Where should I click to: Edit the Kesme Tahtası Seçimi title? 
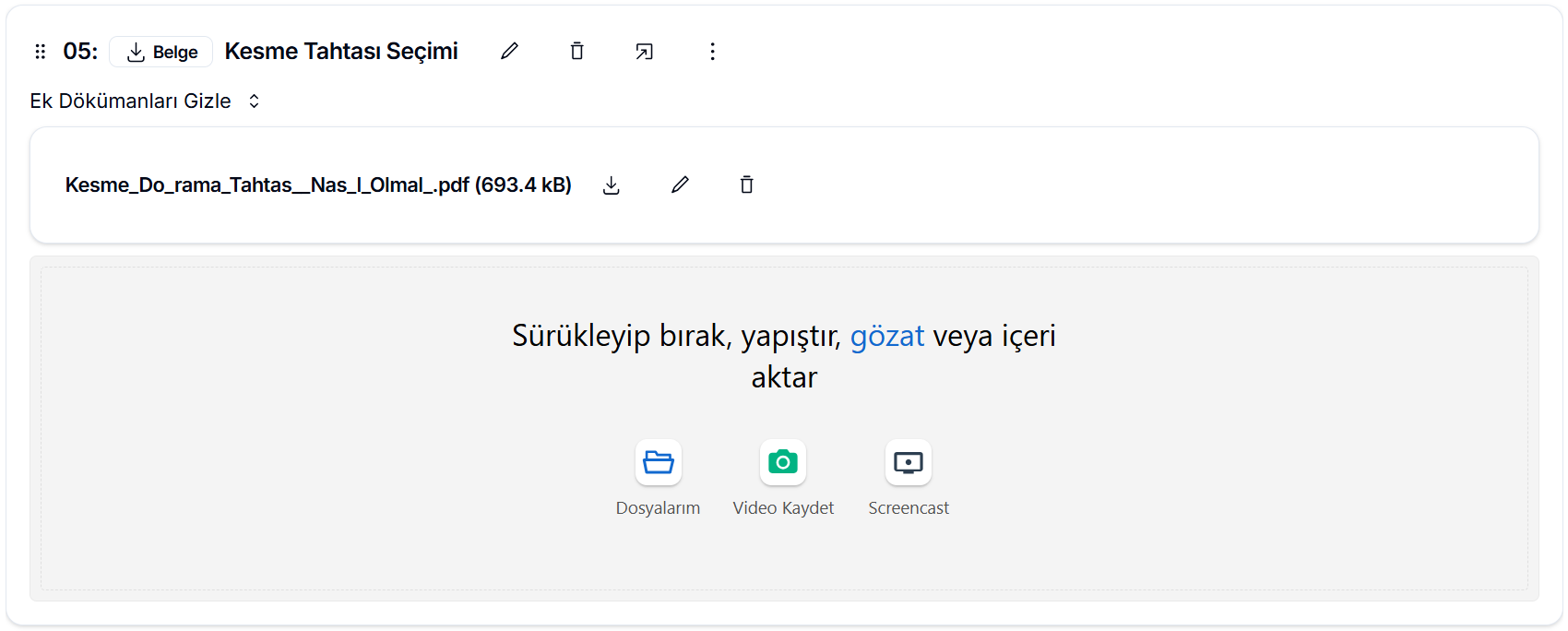click(509, 52)
